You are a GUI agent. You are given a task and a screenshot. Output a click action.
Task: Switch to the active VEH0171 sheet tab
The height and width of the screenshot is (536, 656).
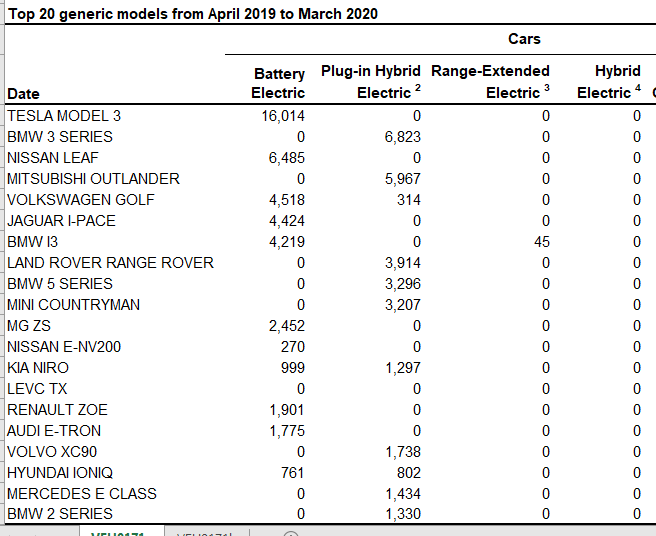point(121,532)
